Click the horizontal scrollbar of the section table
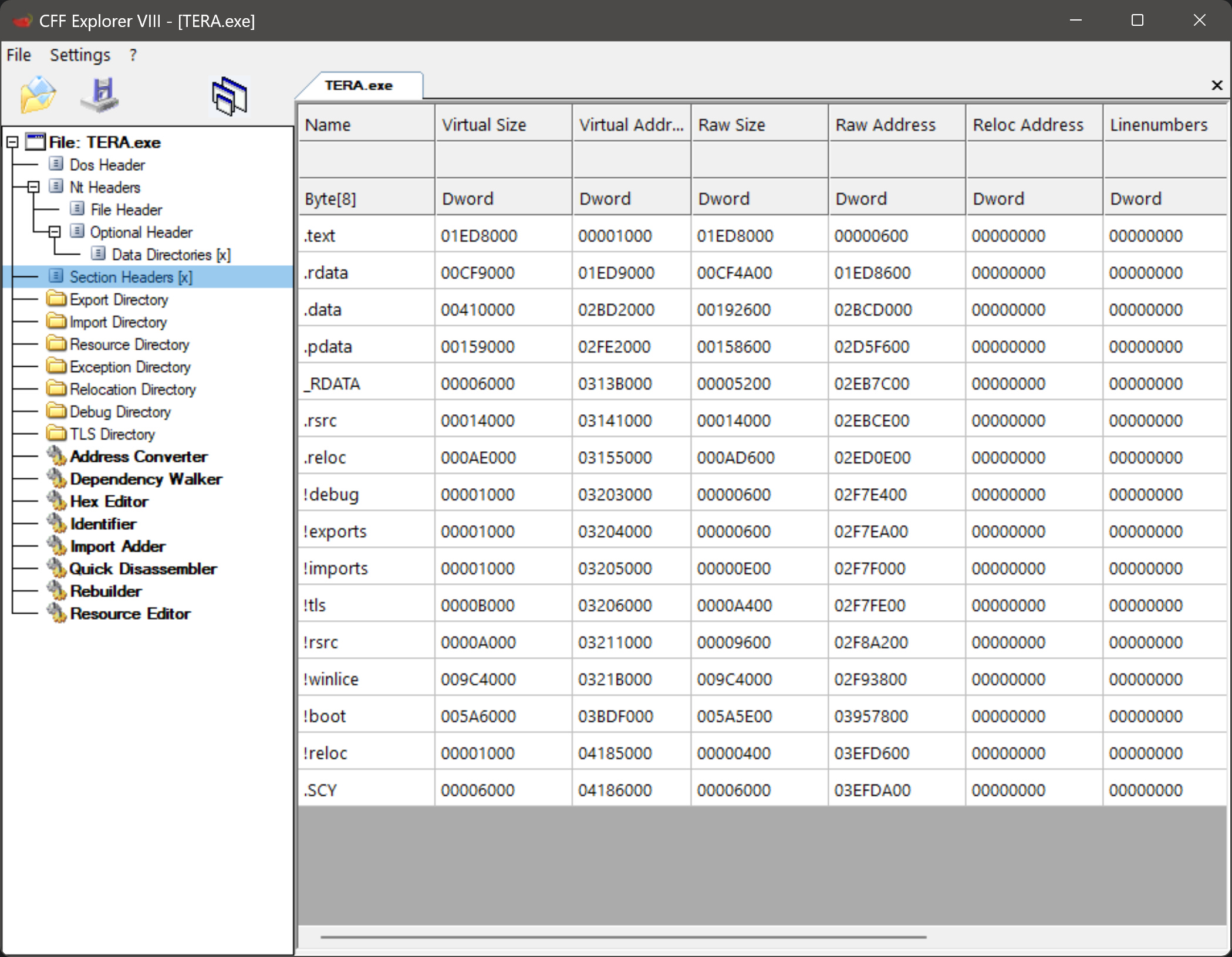 coord(623,937)
